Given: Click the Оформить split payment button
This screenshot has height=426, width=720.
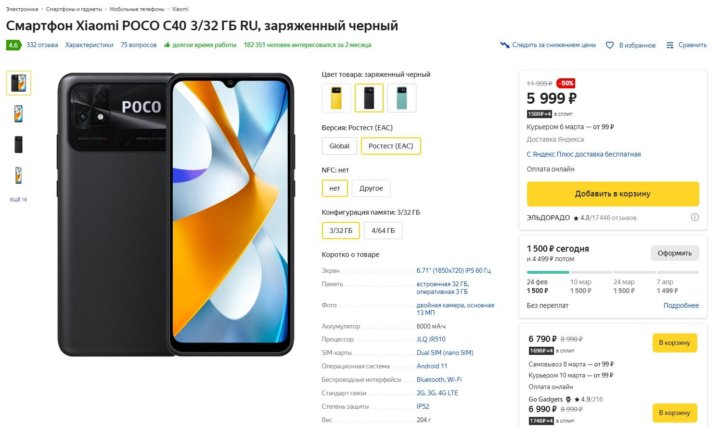Looking at the screenshot, I should tap(675, 253).
